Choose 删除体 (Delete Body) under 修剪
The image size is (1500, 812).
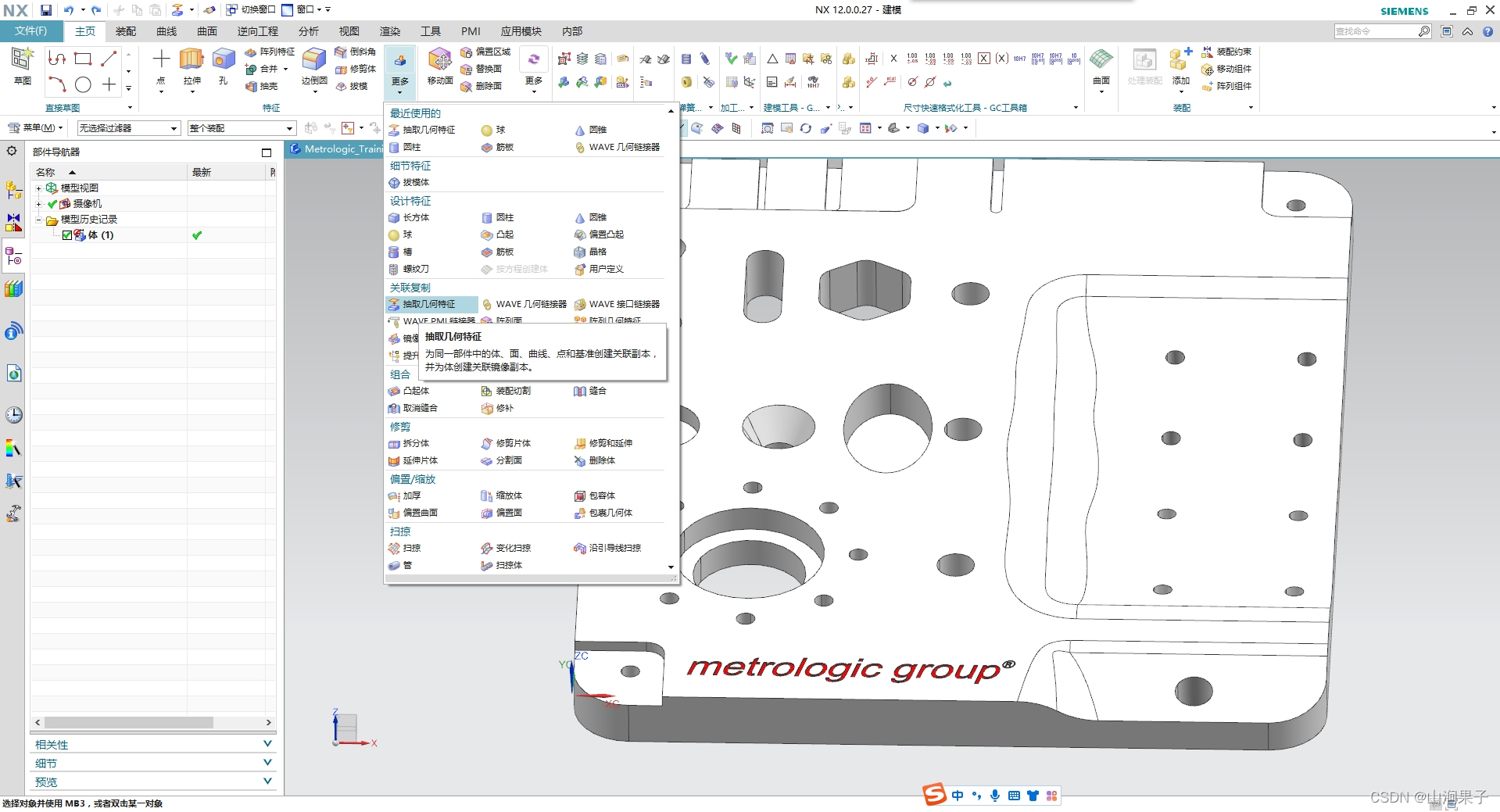(x=595, y=460)
